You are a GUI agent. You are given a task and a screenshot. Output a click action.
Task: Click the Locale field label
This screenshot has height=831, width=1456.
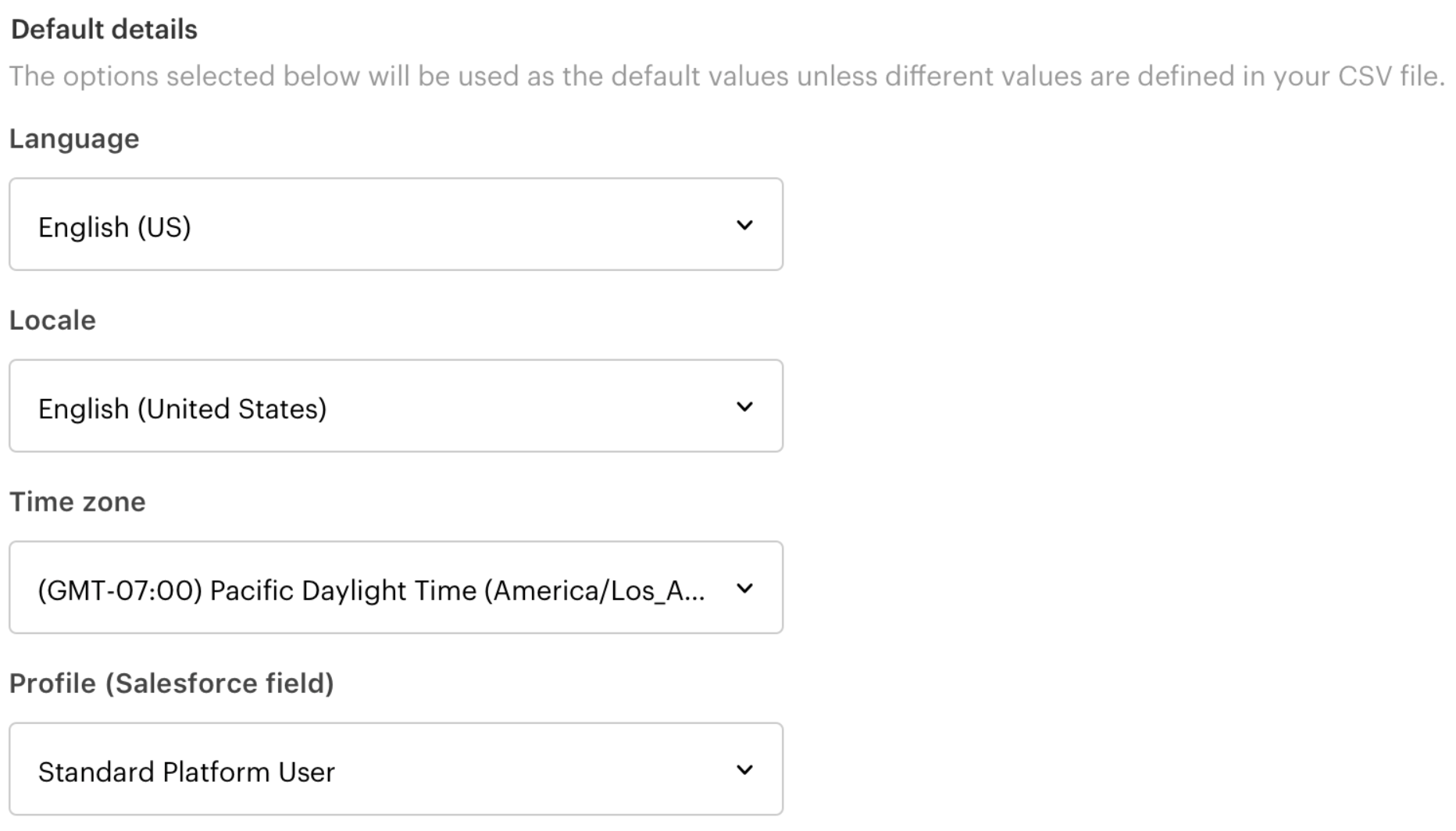[52, 320]
